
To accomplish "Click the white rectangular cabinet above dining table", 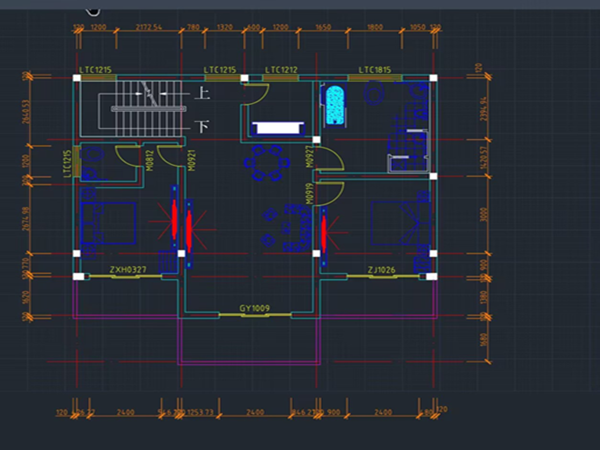I will tap(277, 128).
